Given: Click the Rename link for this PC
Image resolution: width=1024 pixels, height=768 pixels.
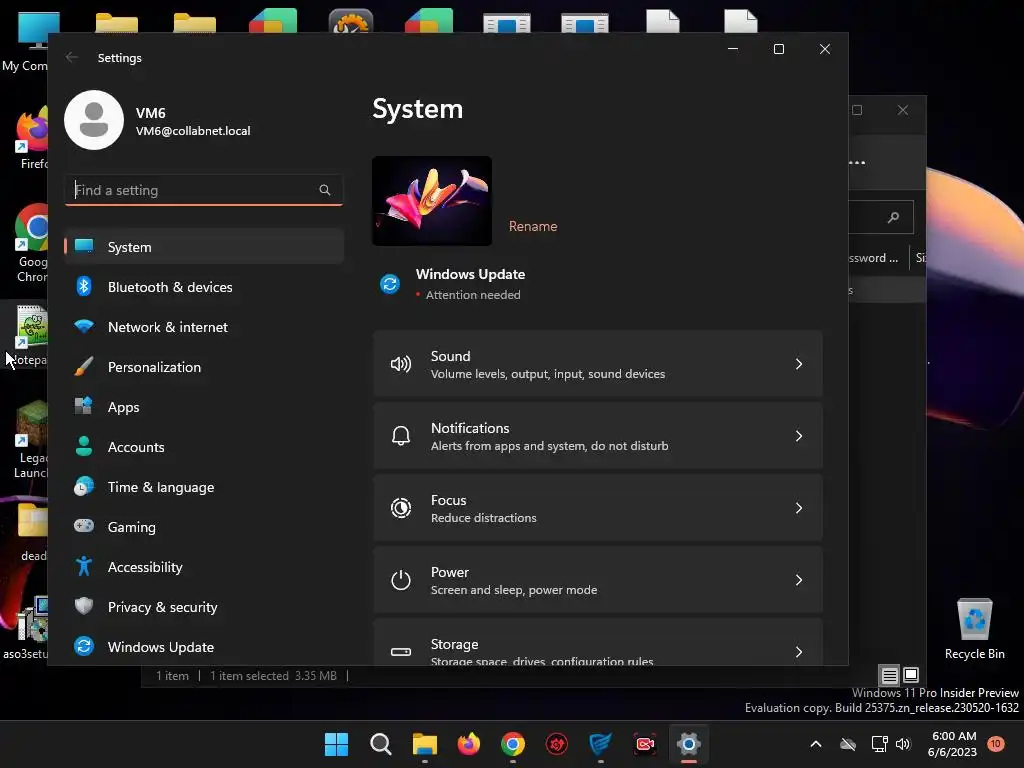Looking at the screenshot, I should 533,226.
